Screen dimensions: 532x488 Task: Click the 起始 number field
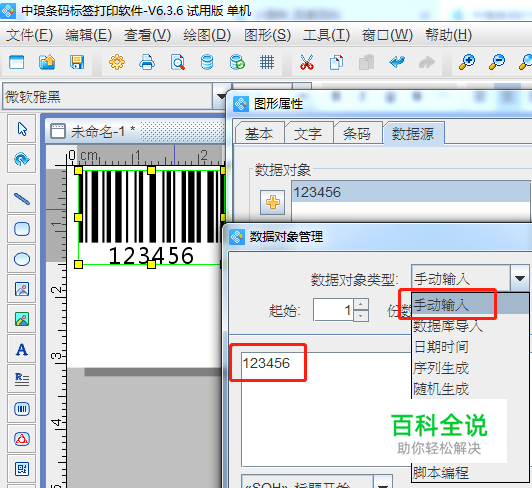(x=334, y=310)
